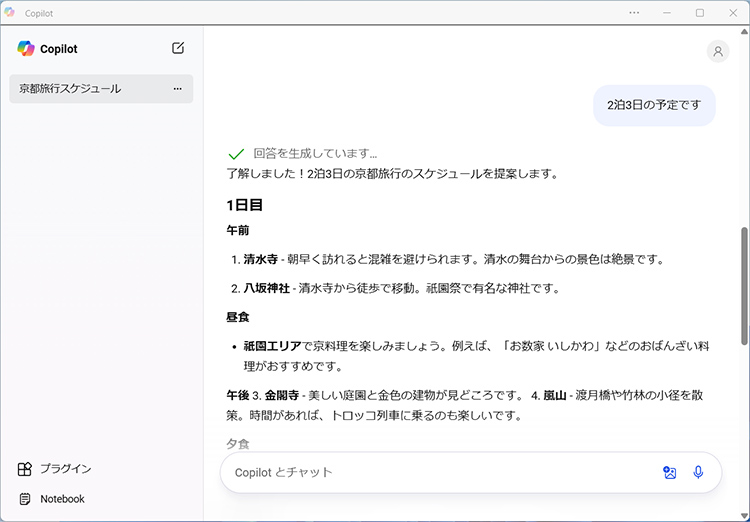Screen dimensions: 750x522
Task: Open more options for 京都旅行スケジュール chat
Action: tap(177, 89)
